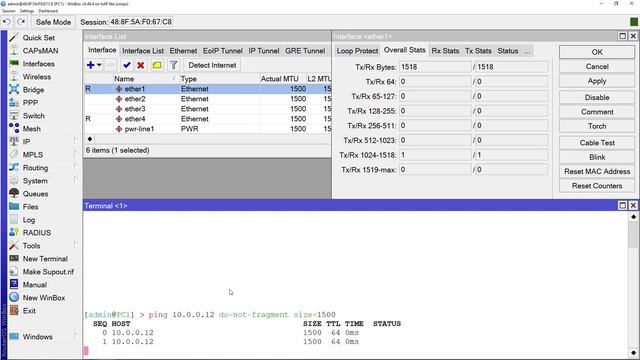Open Quick Set from sidebar
Screen dimensions: 640x360
[x=38, y=38]
